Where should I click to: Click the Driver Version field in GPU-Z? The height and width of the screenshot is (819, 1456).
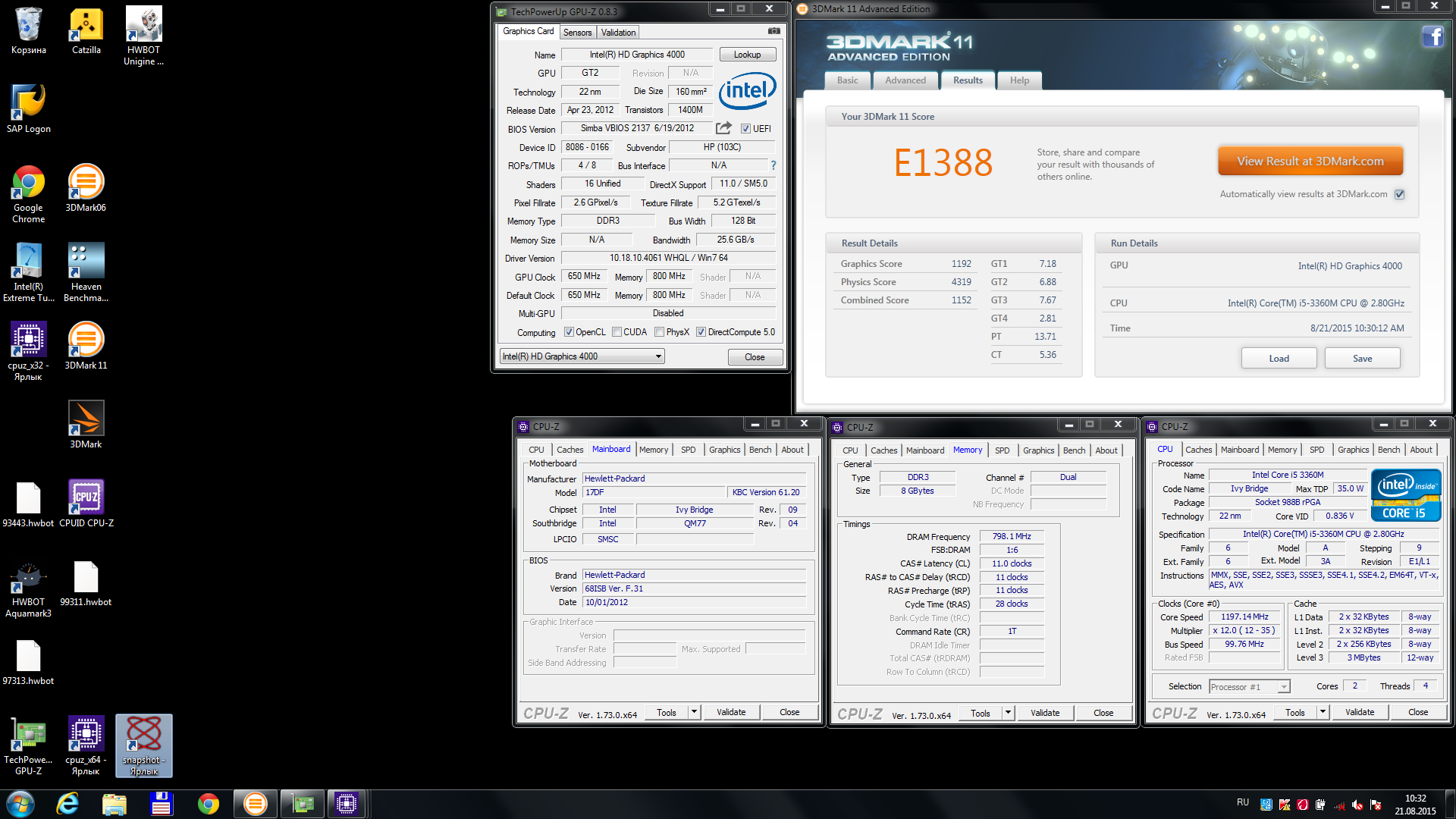(668, 258)
